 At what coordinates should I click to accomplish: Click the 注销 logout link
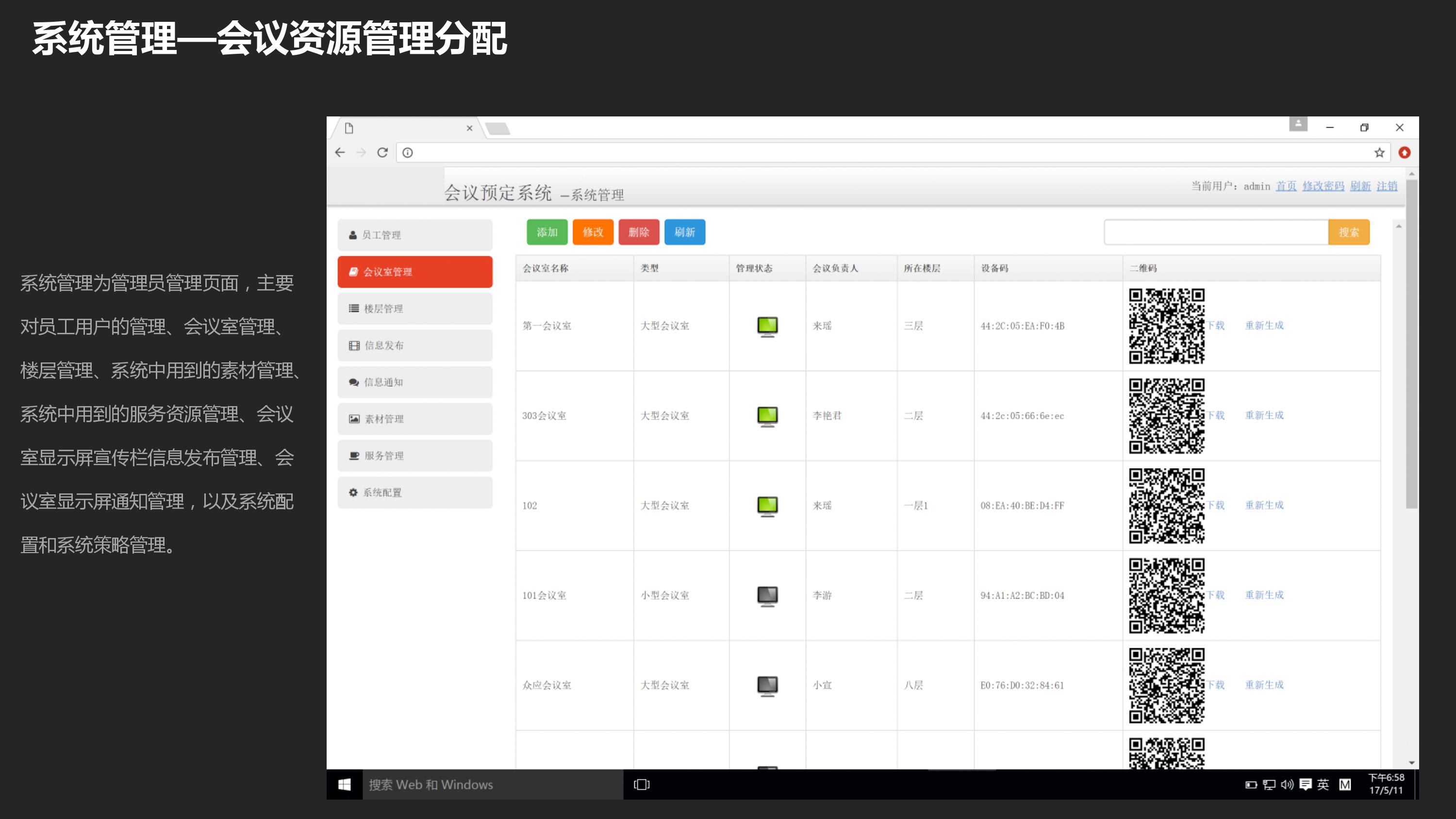pos(1387,186)
